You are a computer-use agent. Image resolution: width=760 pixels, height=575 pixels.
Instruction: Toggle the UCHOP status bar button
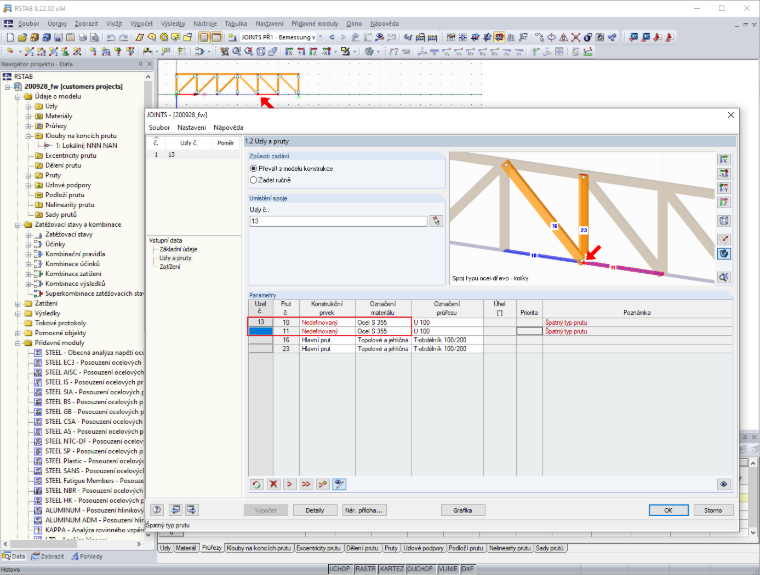[340, 569]
